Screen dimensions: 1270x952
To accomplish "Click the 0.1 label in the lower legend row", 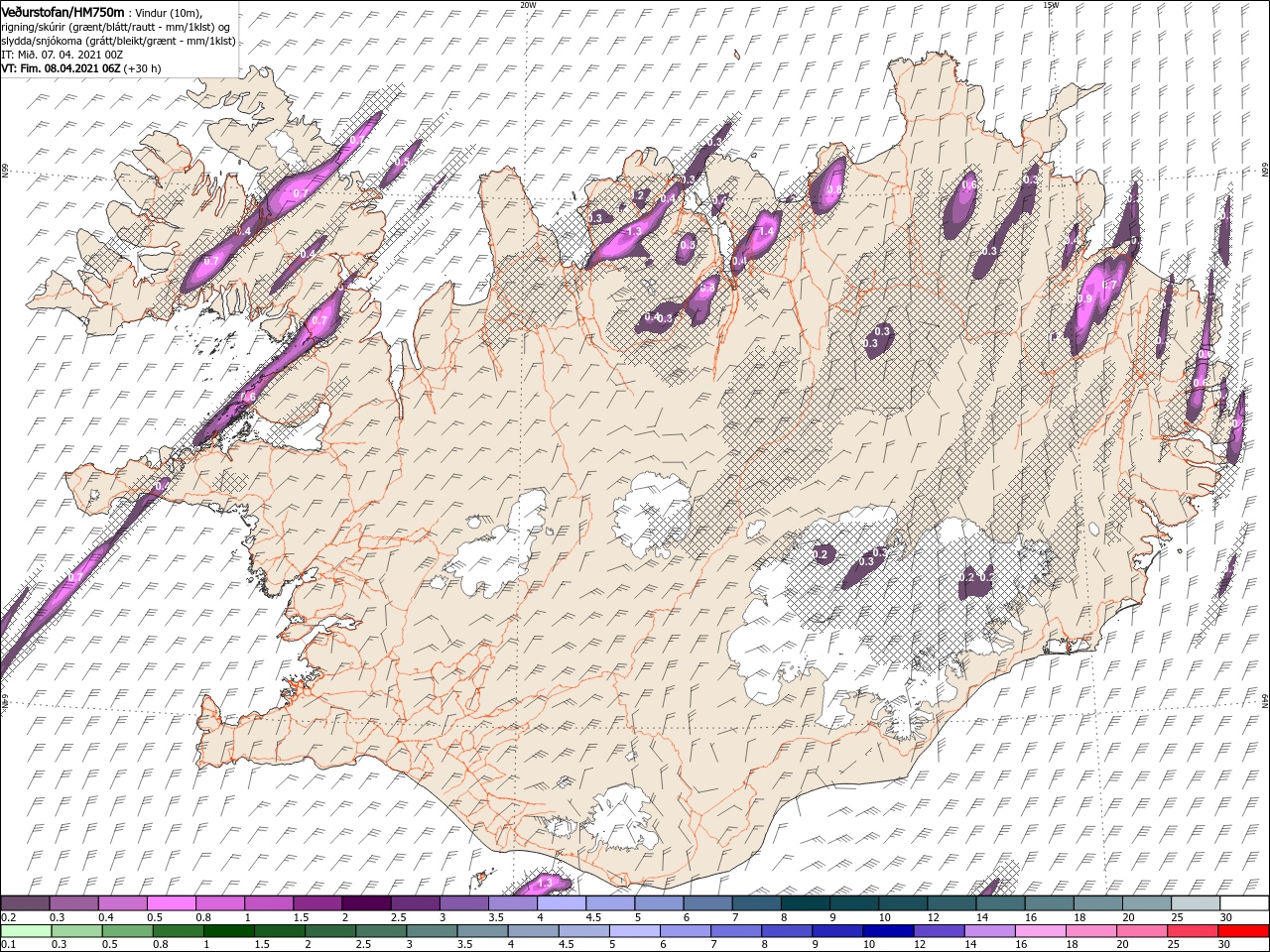I will [x=9, y=944].
